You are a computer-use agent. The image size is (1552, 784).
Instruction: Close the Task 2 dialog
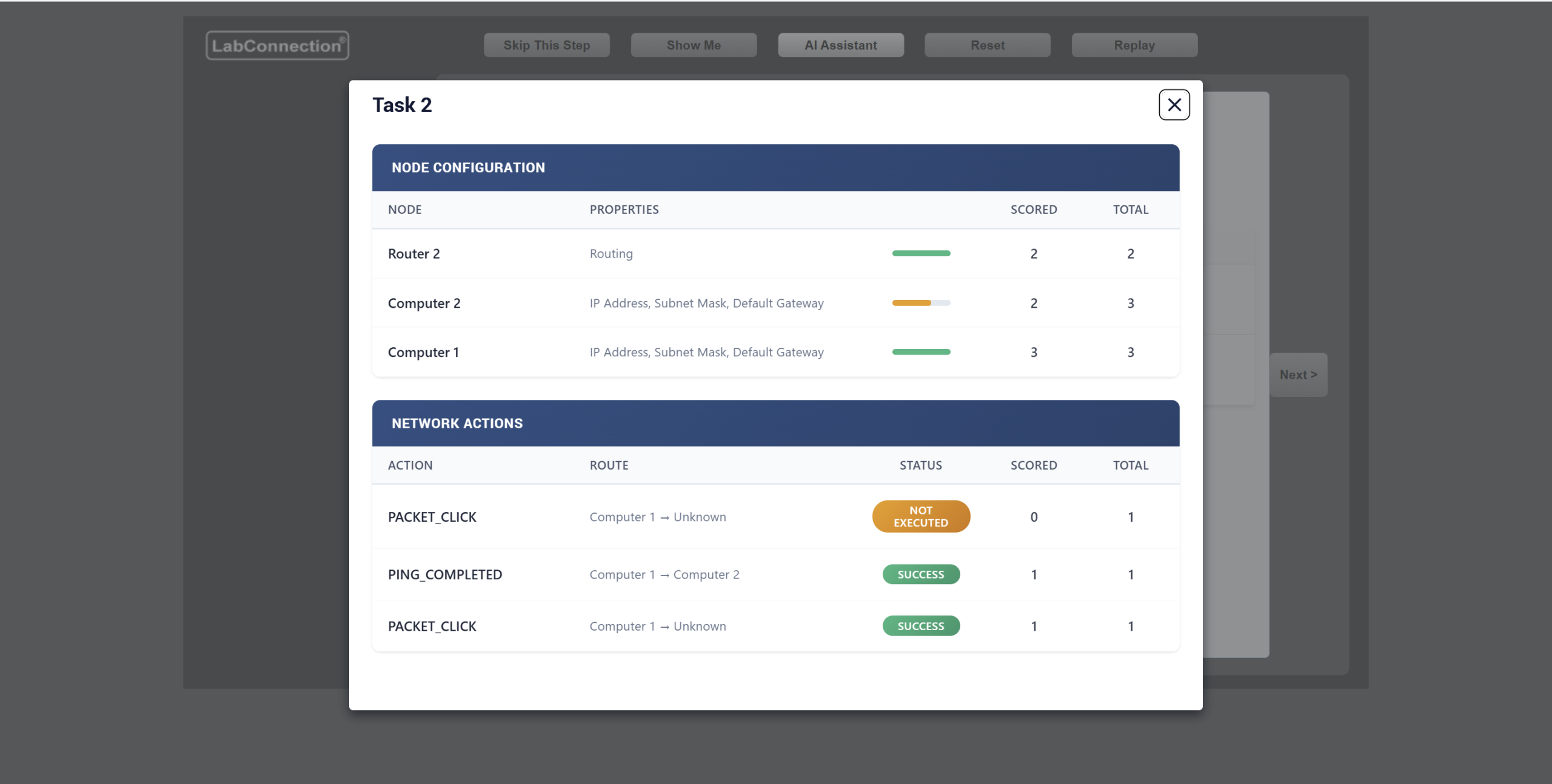[1174, 105]
